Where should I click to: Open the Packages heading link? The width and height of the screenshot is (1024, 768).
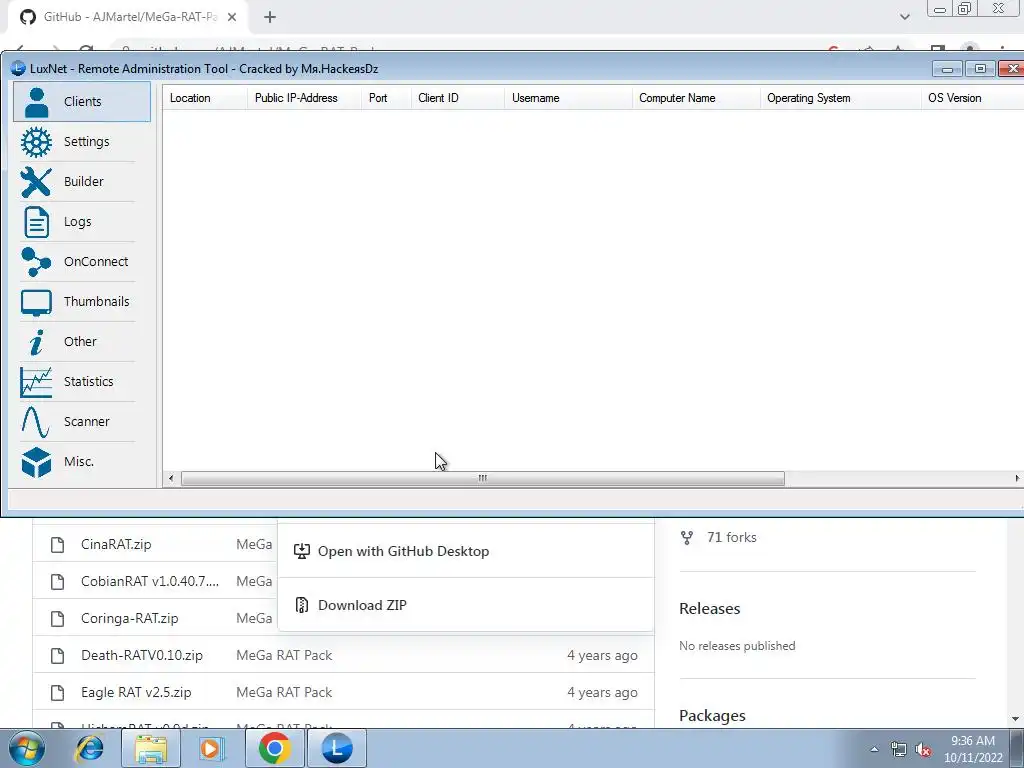coord(712,716)
